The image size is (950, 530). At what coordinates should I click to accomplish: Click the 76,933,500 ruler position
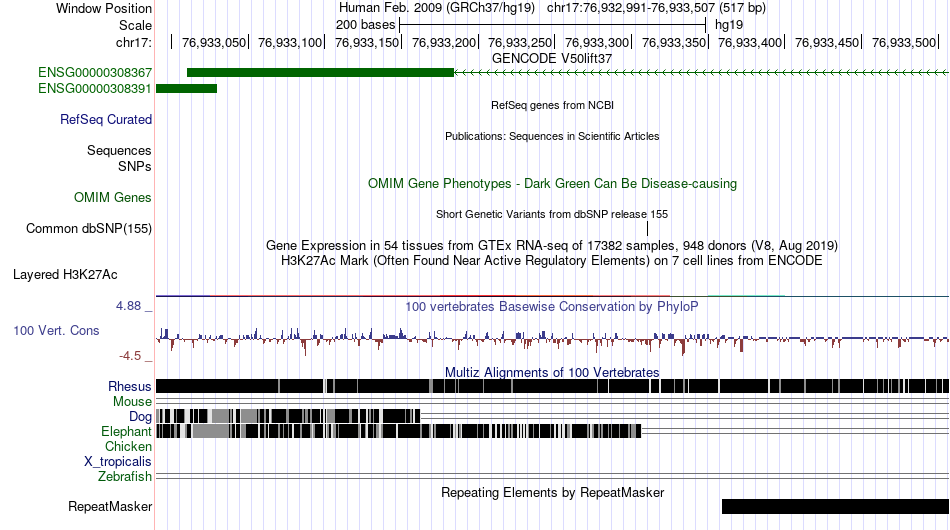(904, 42)
